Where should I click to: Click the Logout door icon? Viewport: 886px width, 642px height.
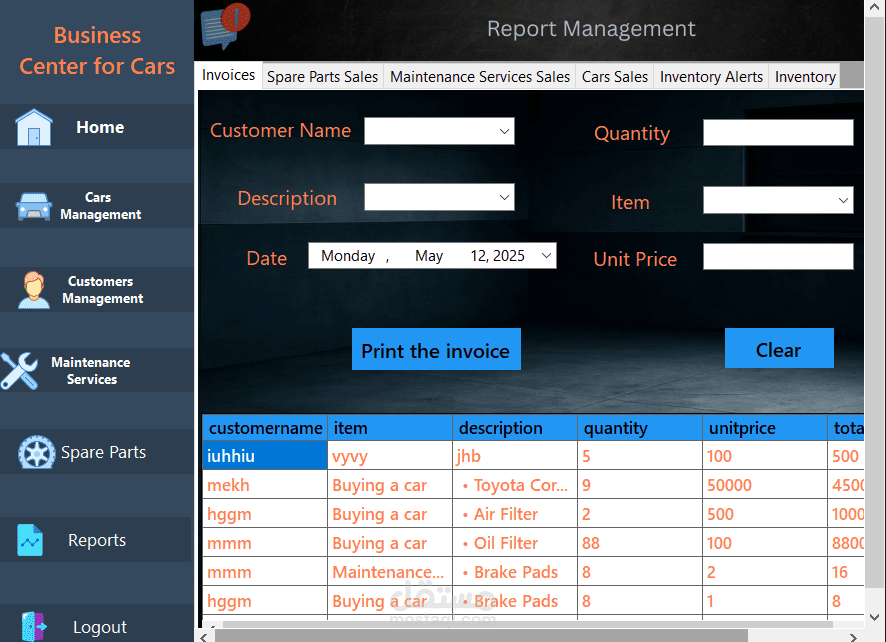tap(34, 627)
